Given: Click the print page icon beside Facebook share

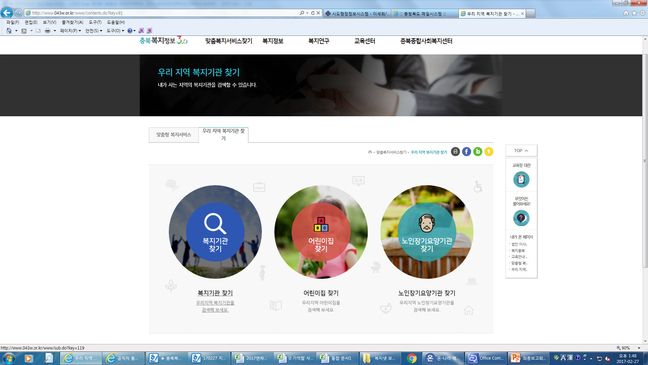Looking at the screenshot, I should point(455,152).
